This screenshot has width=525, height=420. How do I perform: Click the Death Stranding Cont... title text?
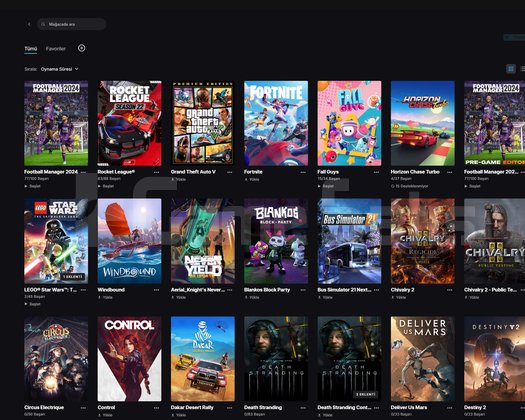(x=344, y=408)
